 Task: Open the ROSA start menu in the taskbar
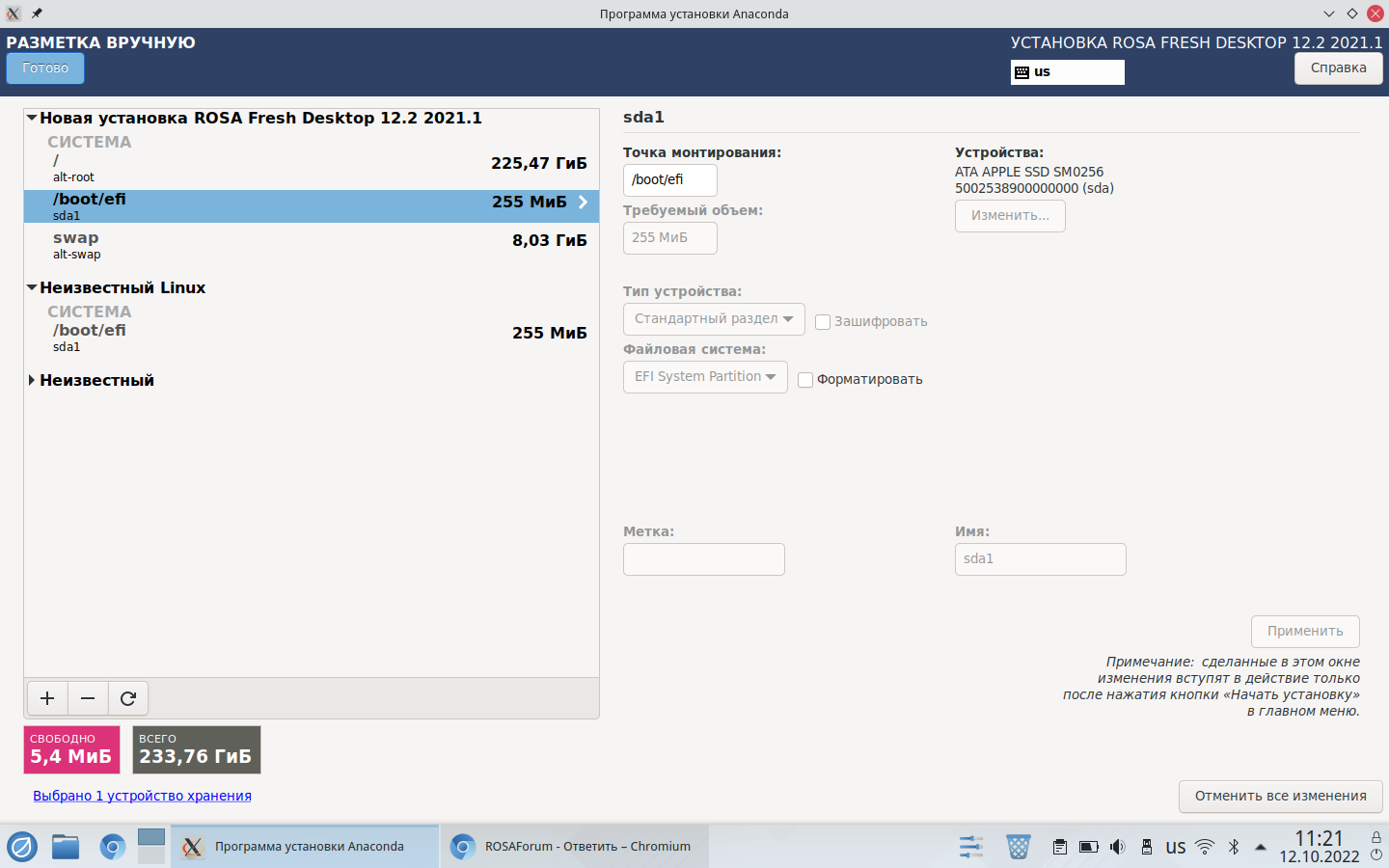pyautogui.click(x=22, y=847)
